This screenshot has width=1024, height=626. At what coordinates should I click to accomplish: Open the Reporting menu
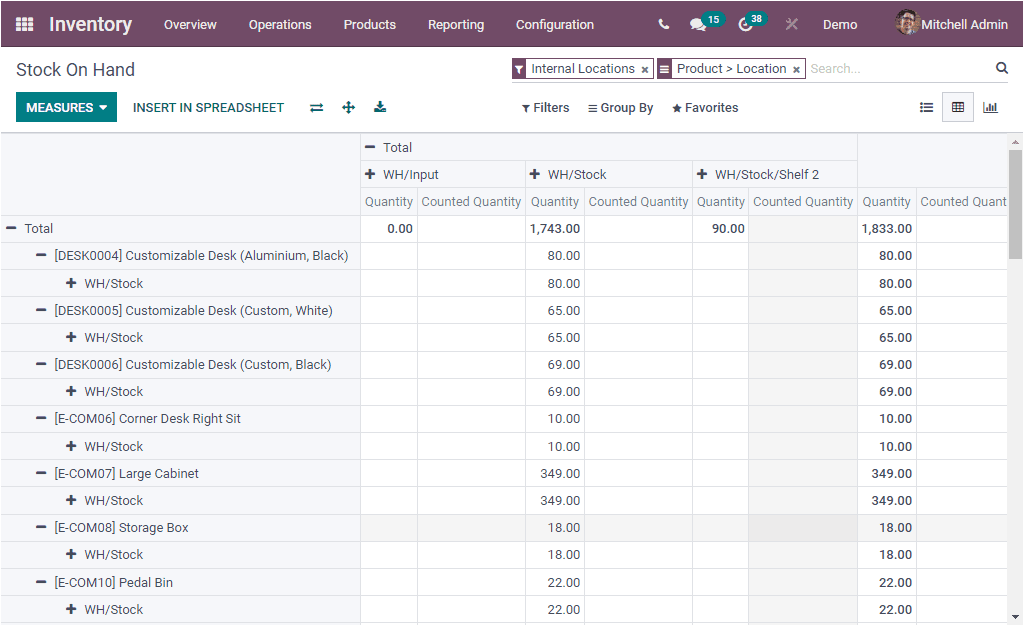456,24
